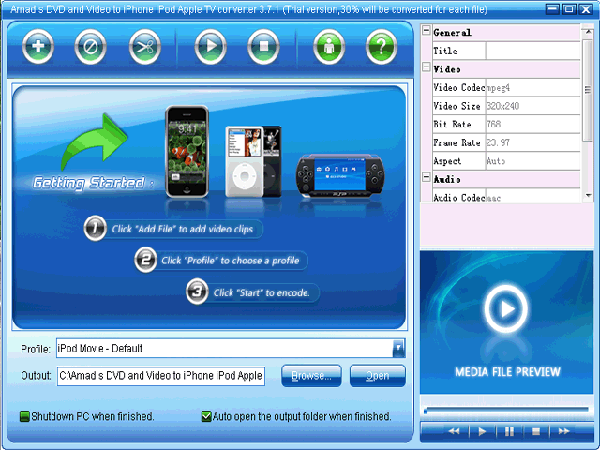
Task: Click the properties panel scroll up arrow
Action: [x=588, y=32]
